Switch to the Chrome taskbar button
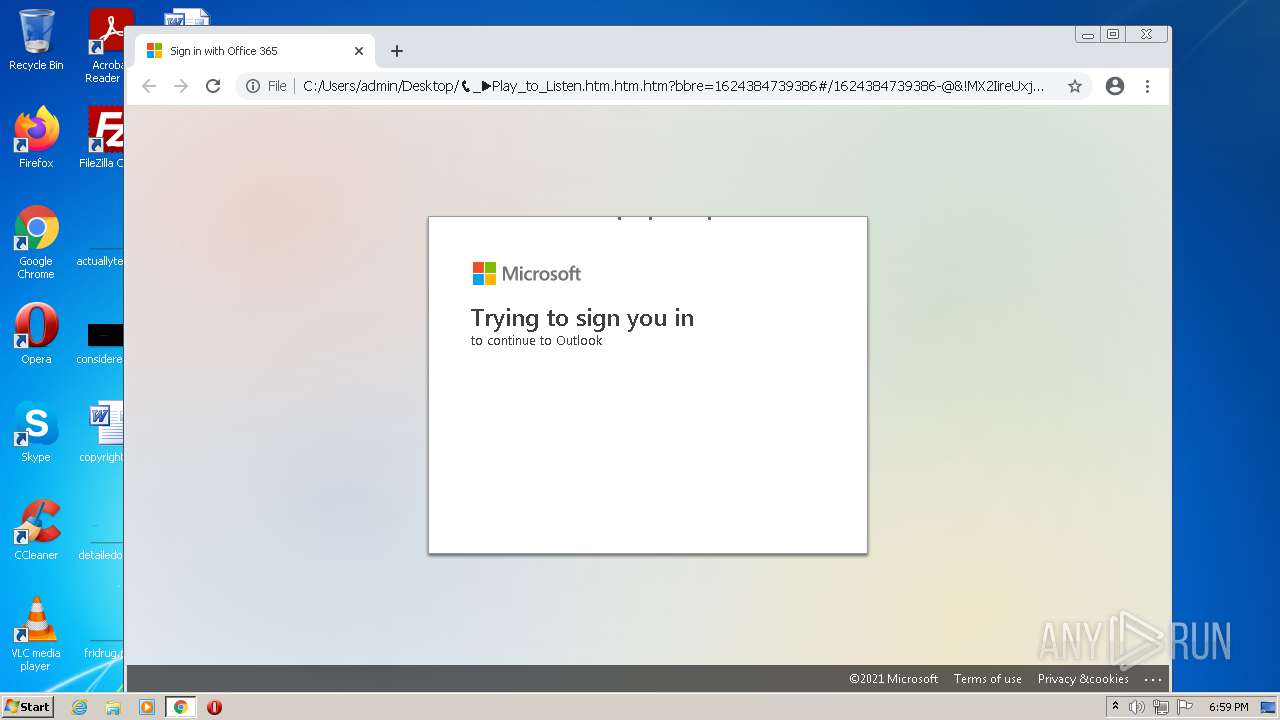 (x=180, y=707)
